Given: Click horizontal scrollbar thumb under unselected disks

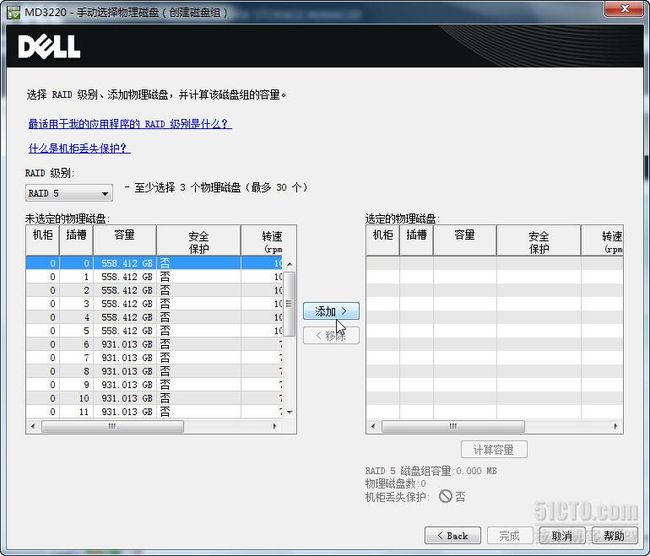Looking at the screenshot, I should click(112, 426).
